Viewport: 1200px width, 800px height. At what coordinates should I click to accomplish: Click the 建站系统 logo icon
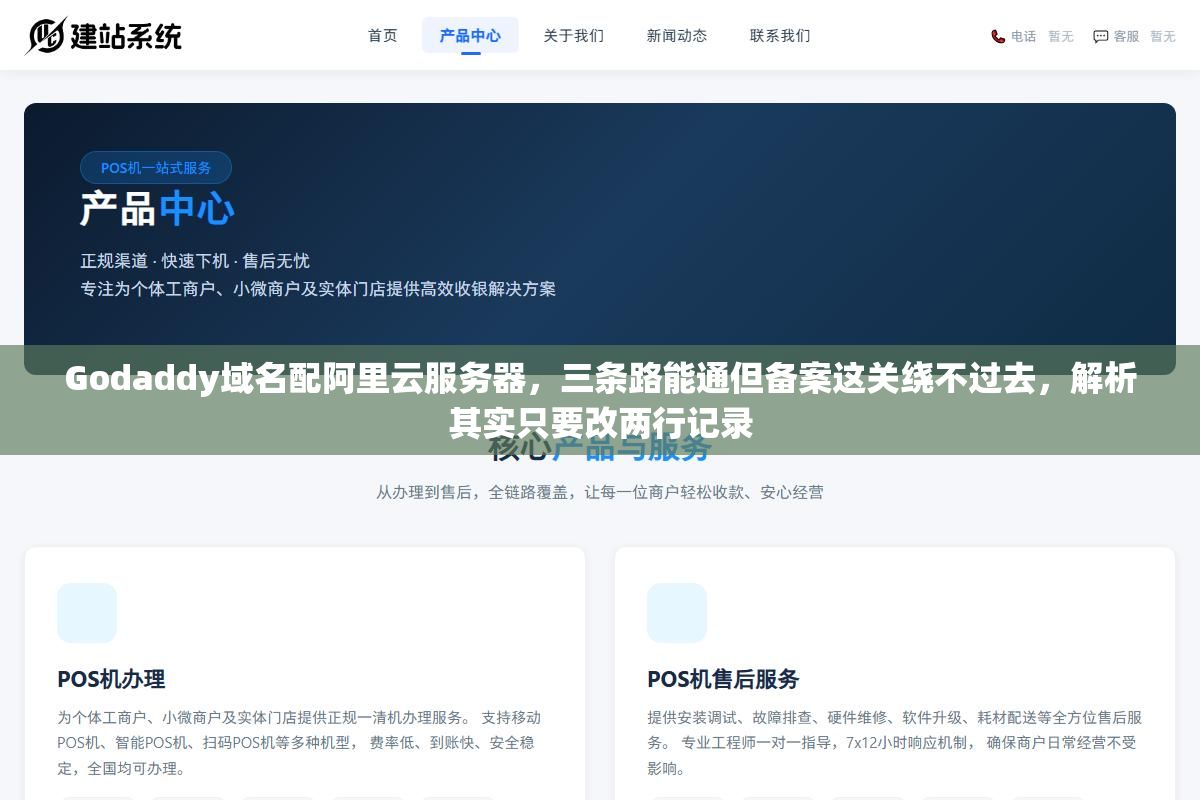click(45, 35)
